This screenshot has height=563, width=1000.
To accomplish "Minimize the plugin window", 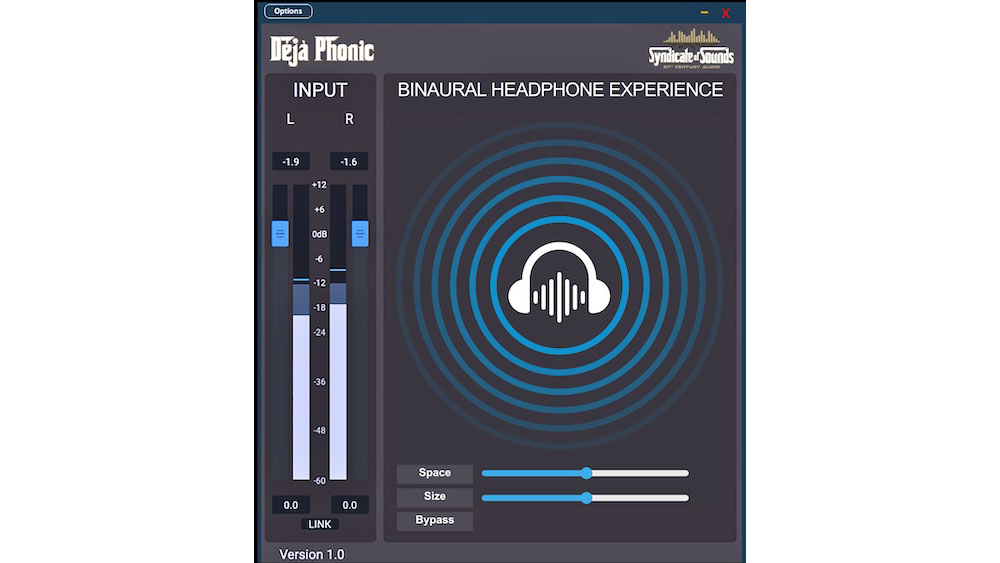I will click(x=704, y=12).
